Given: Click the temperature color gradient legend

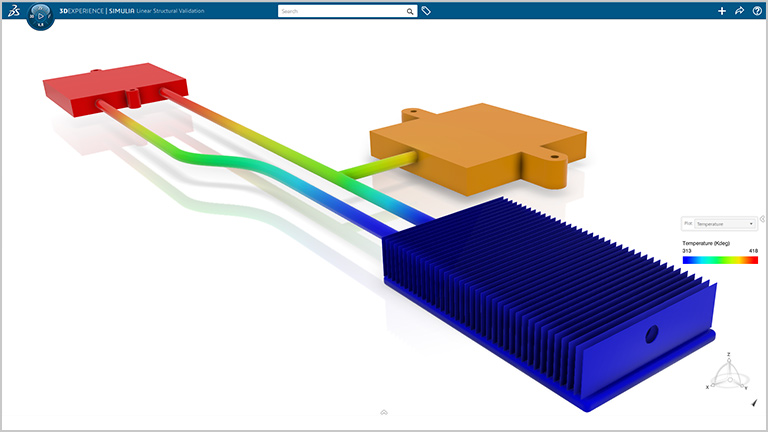Looking at the screenshot, I should 720,259.
